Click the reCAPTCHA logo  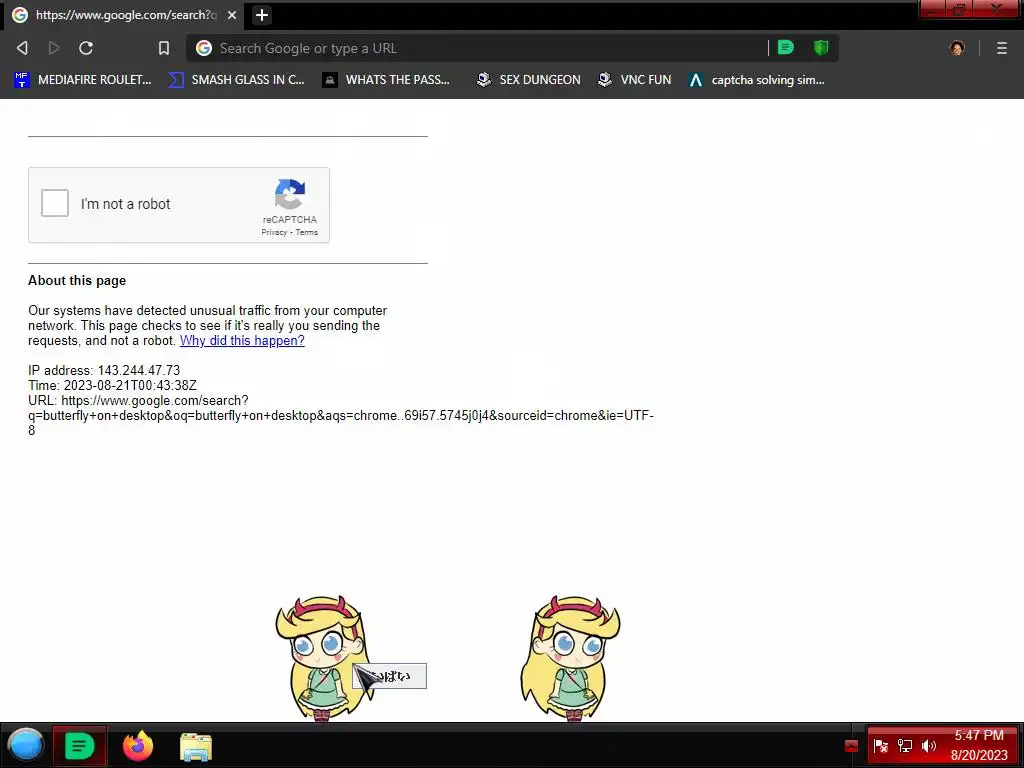tap(290, 194)
